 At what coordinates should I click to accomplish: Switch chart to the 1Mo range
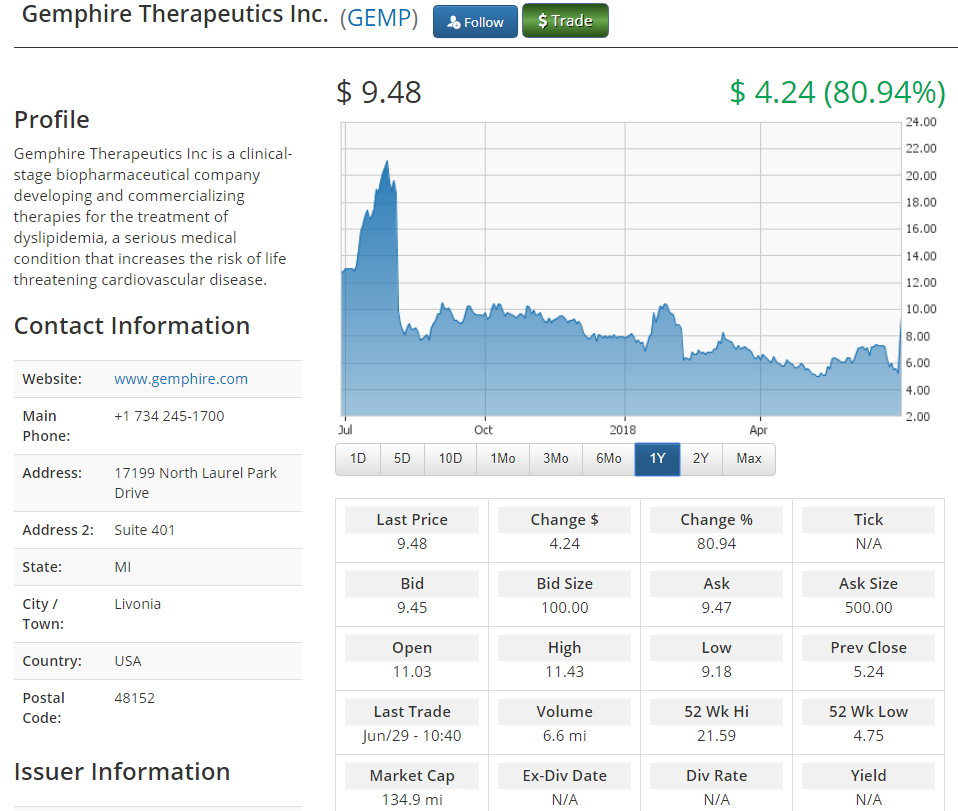(x=503, y=458)
